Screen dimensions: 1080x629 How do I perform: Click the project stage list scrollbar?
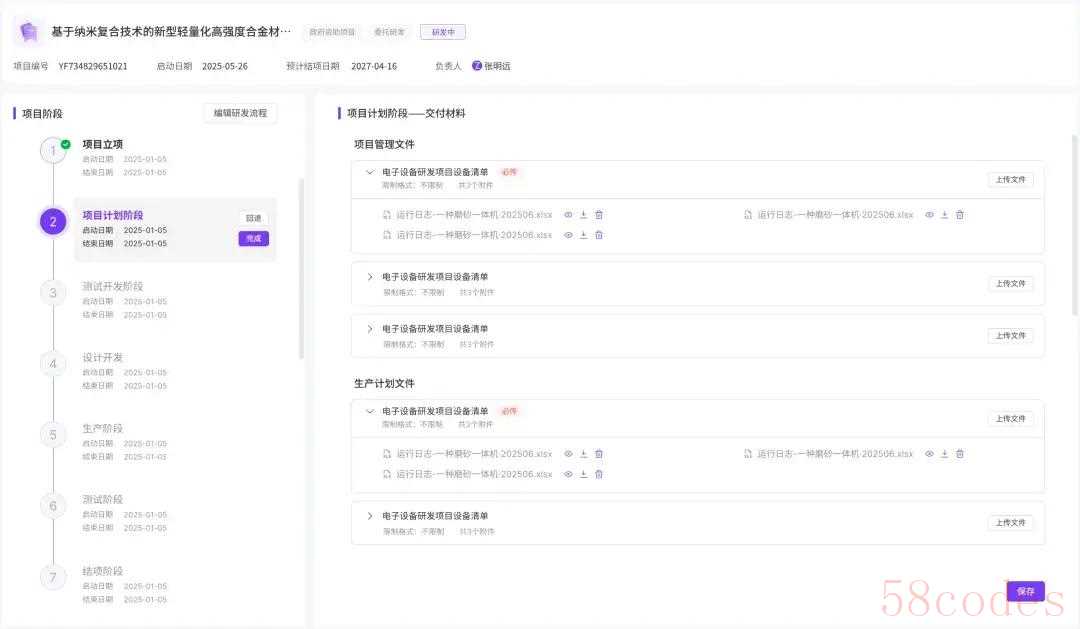(302, 268)
